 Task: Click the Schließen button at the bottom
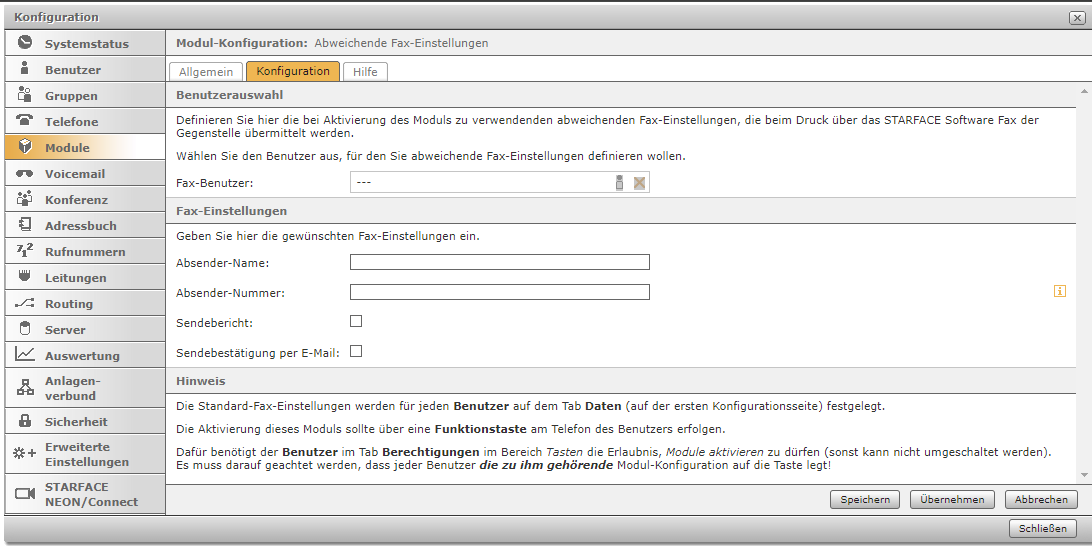point(1043,529)
